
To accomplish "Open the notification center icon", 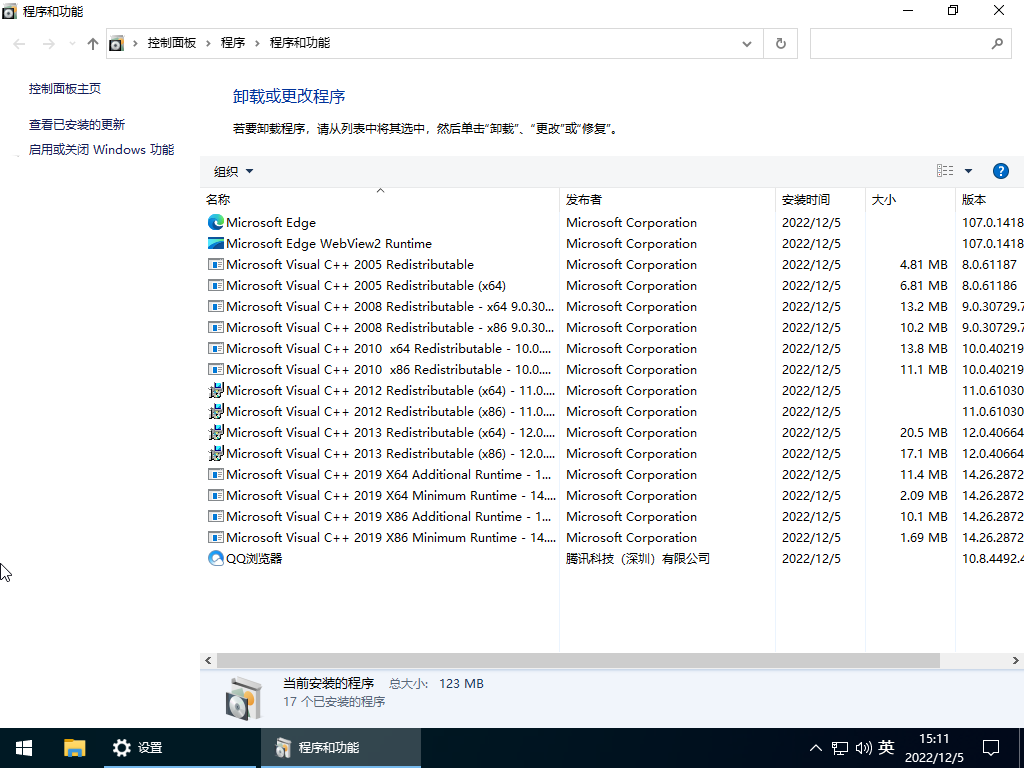I will point(991,748).
